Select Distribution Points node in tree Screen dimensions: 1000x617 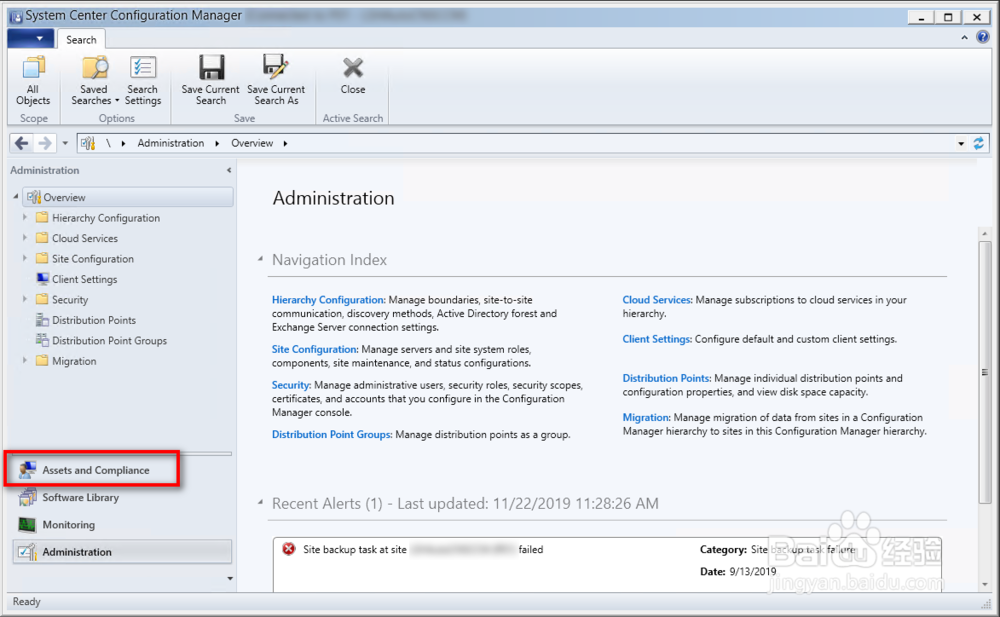pyautogui.click(x=86, y=320)
